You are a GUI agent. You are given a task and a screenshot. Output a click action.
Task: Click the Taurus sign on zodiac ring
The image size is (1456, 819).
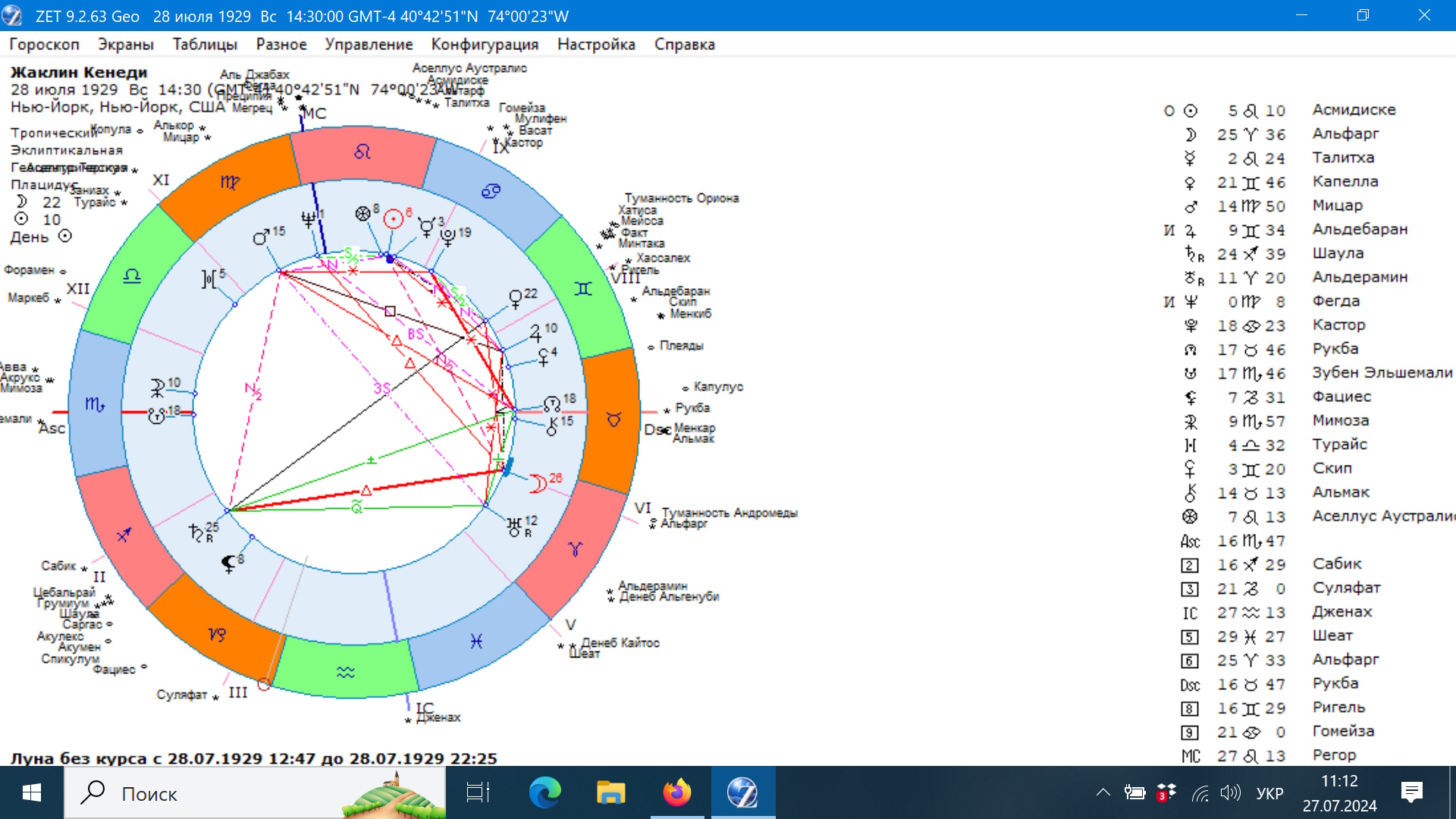(x=613, y=419)
